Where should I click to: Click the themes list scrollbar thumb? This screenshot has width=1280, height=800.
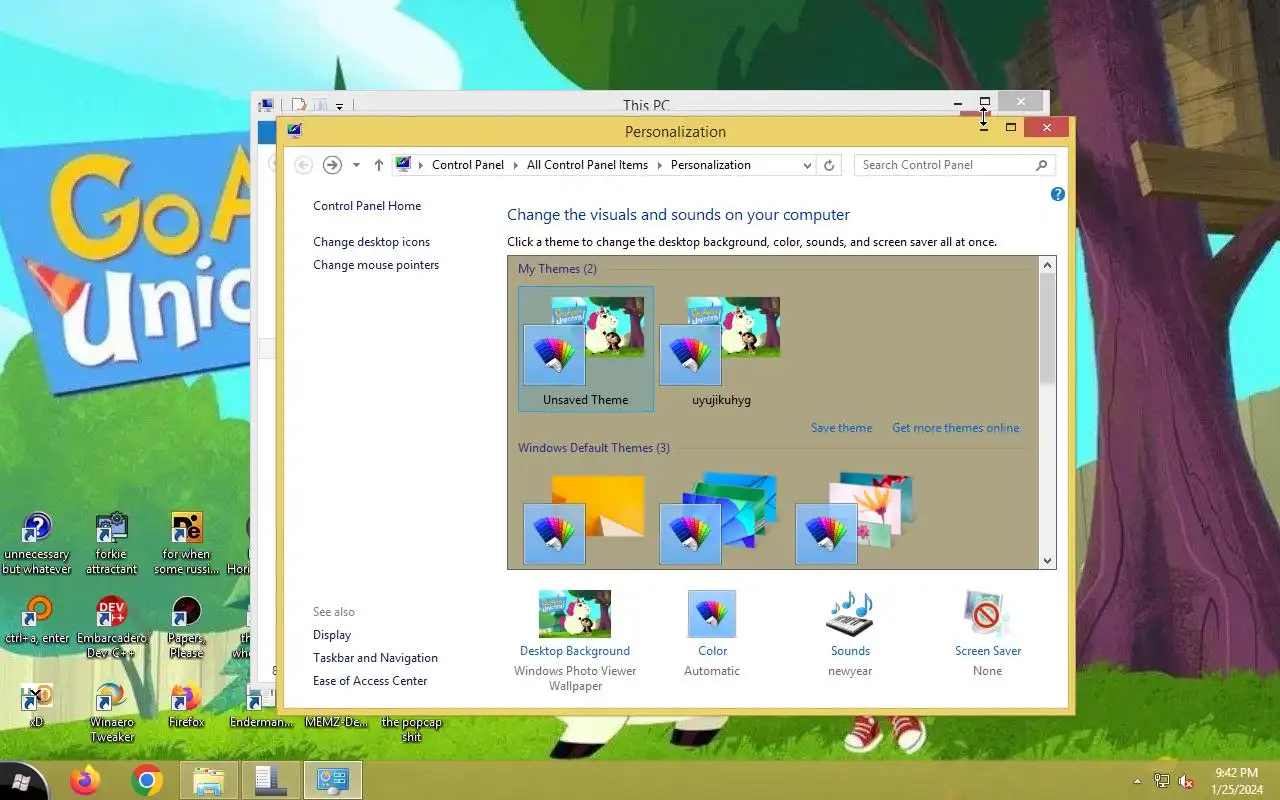coord(1047,328)
